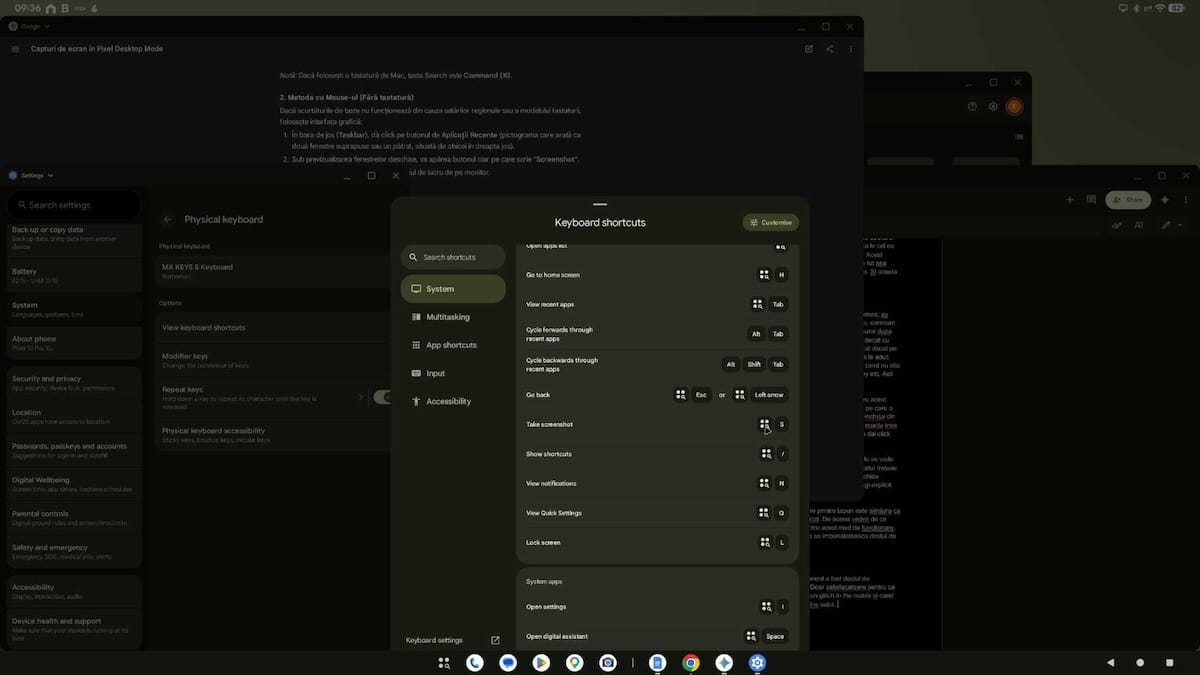
Task: Launch Google Play Store from the taskbar
Action: pos(541,662)
